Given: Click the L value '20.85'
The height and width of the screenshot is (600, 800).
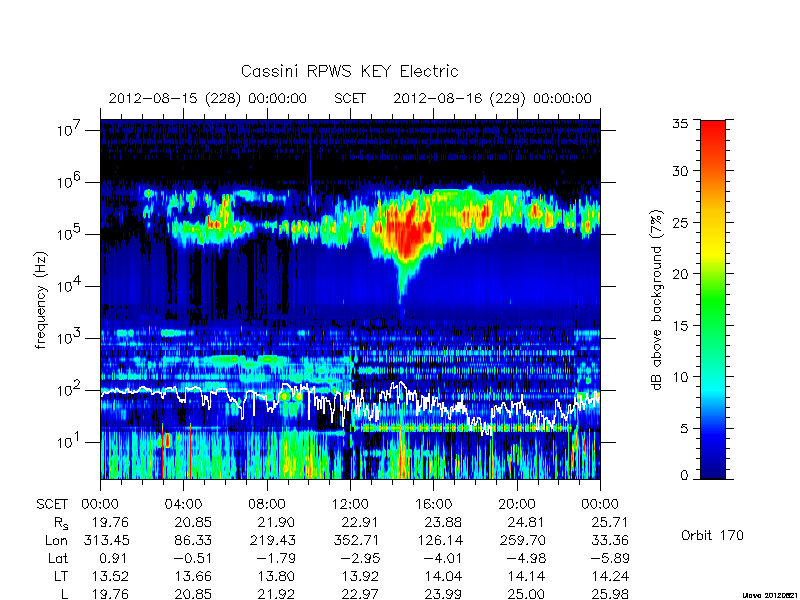Looking at the screenshot, I should (x=193, y=594).
